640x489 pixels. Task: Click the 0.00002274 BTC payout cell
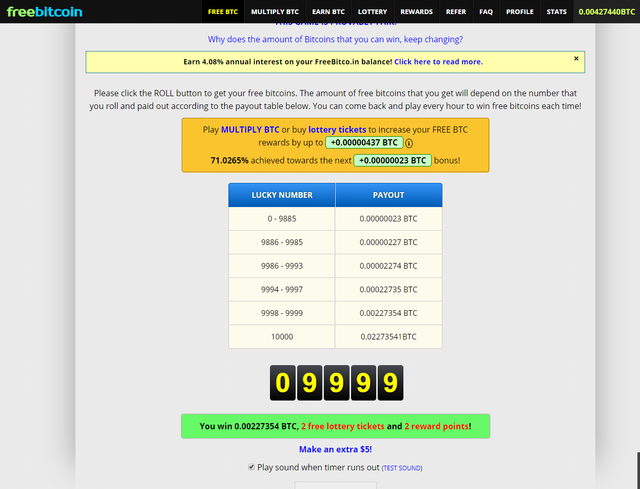(x=389, y=266)
